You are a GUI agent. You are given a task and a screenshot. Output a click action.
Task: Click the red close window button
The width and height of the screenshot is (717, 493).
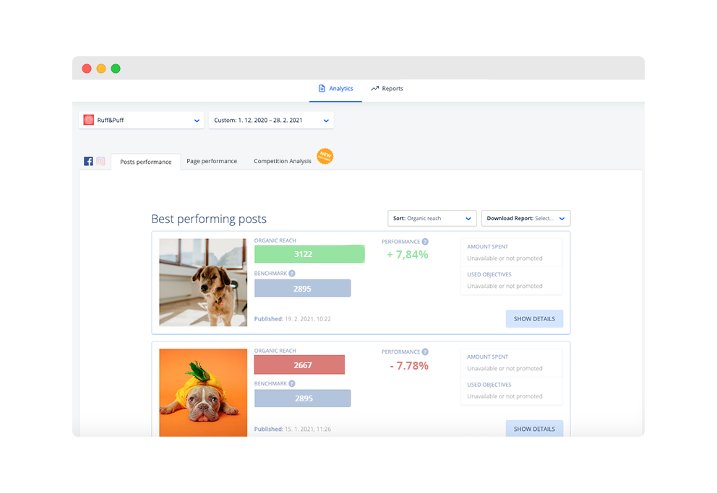coord(86,69)
